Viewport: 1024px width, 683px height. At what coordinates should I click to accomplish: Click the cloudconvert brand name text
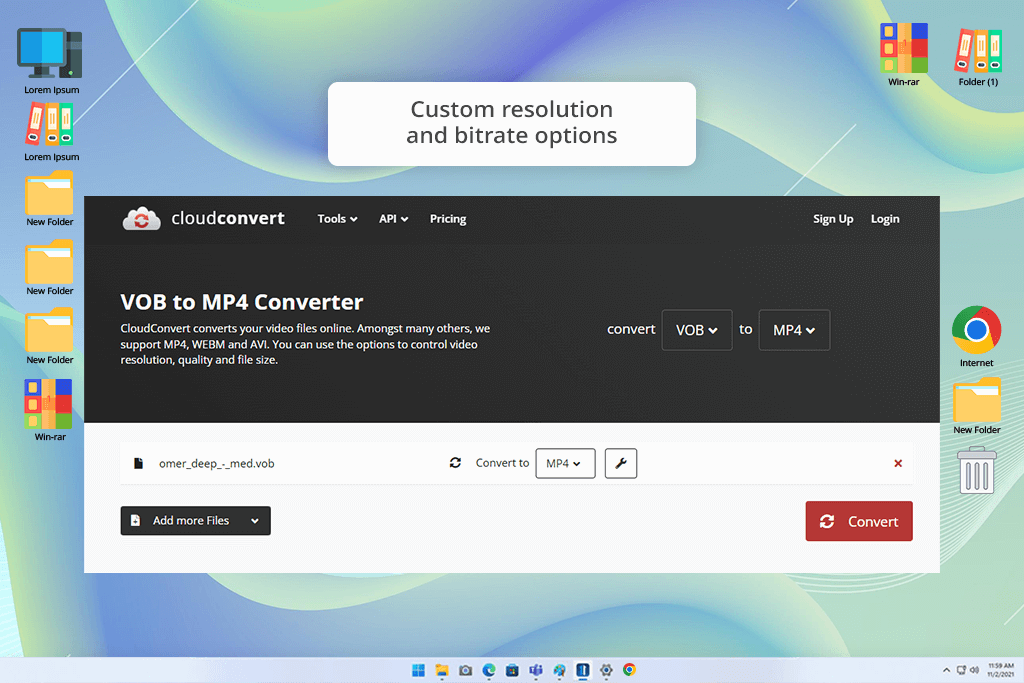pos(228,218)
